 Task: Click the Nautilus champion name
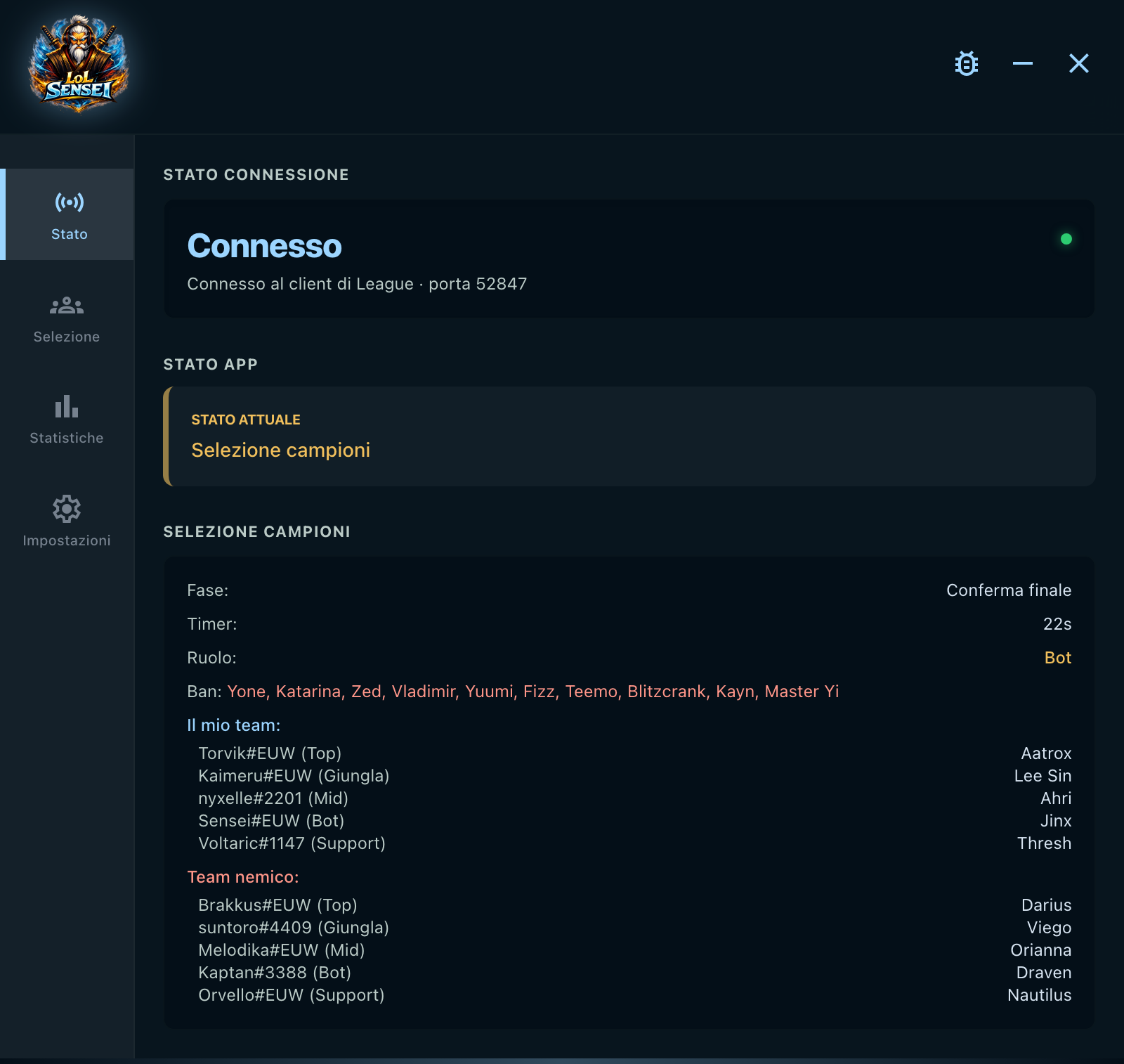[1039, 995]
